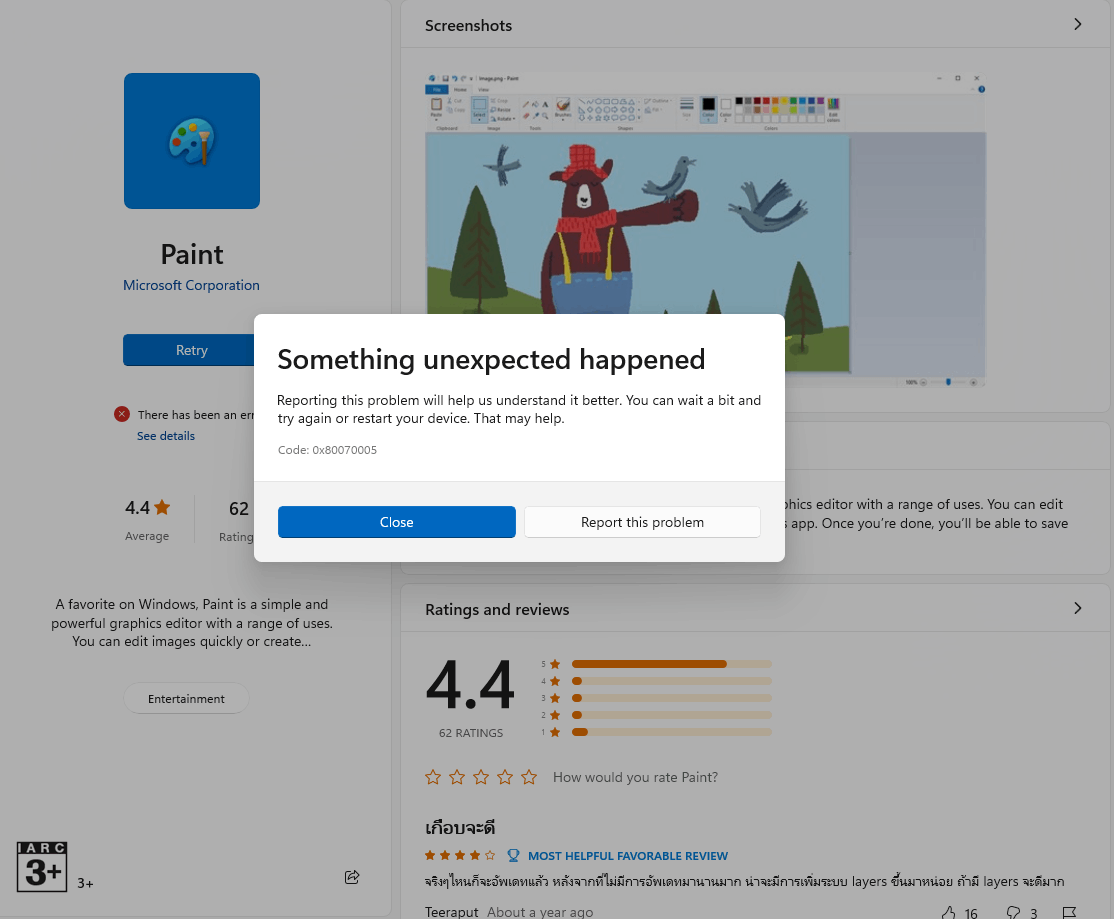Click the 2-star rating bar
Screen dimensions: 1114x919
(671, 715)
